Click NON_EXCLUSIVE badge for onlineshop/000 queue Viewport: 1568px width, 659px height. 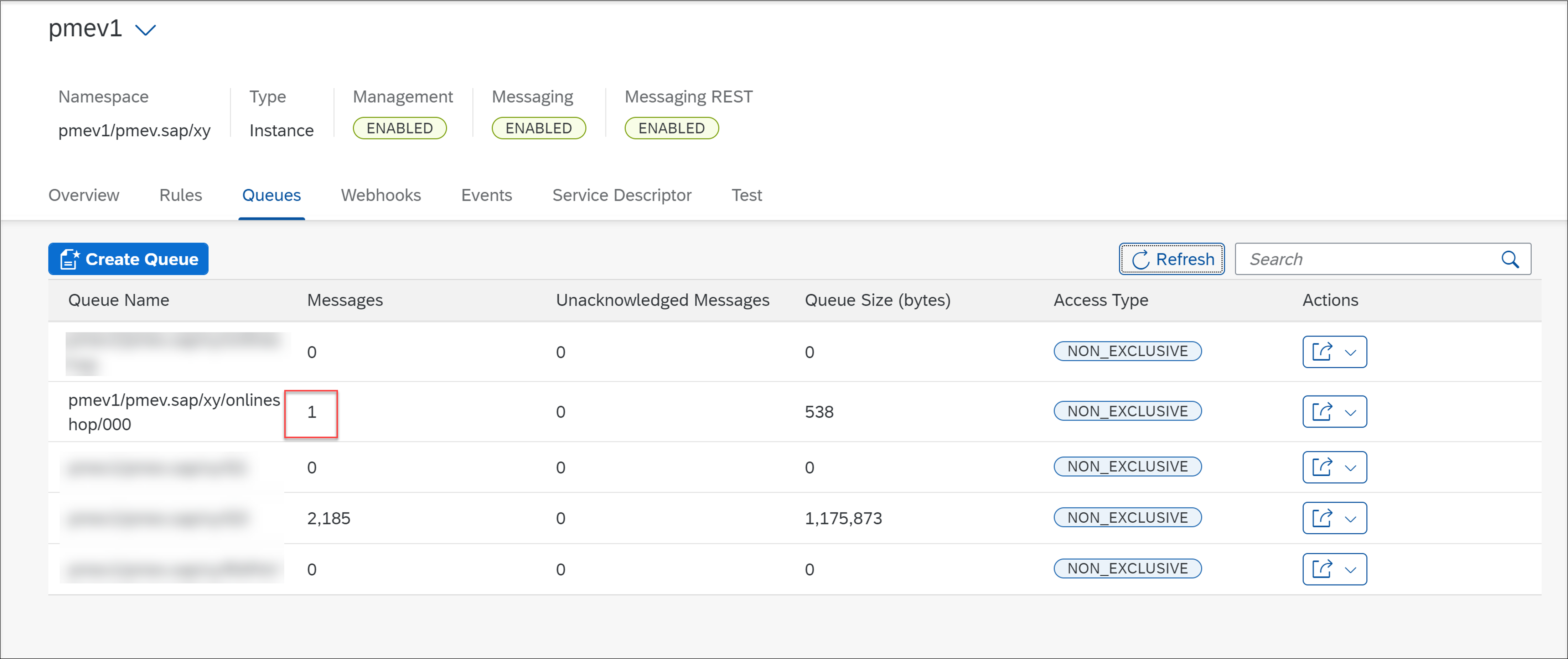[x=1128, y=411]
